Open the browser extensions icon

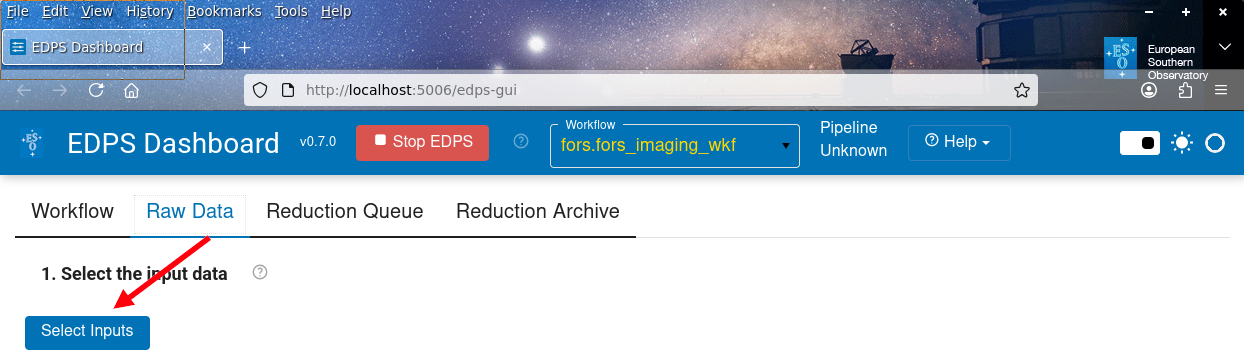pyautogui.click(x=1185, y=90)
